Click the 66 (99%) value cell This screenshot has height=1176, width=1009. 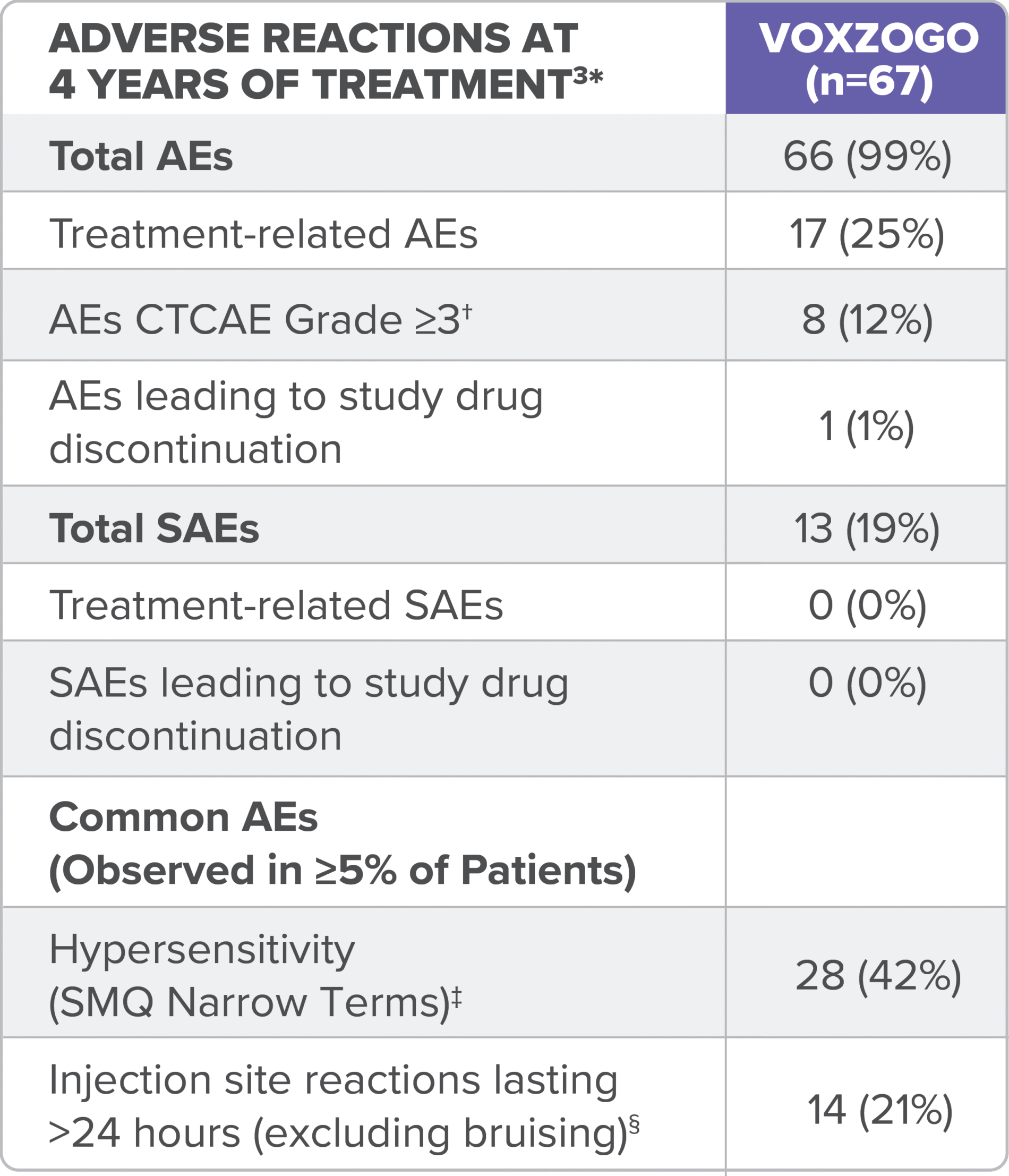867,156
